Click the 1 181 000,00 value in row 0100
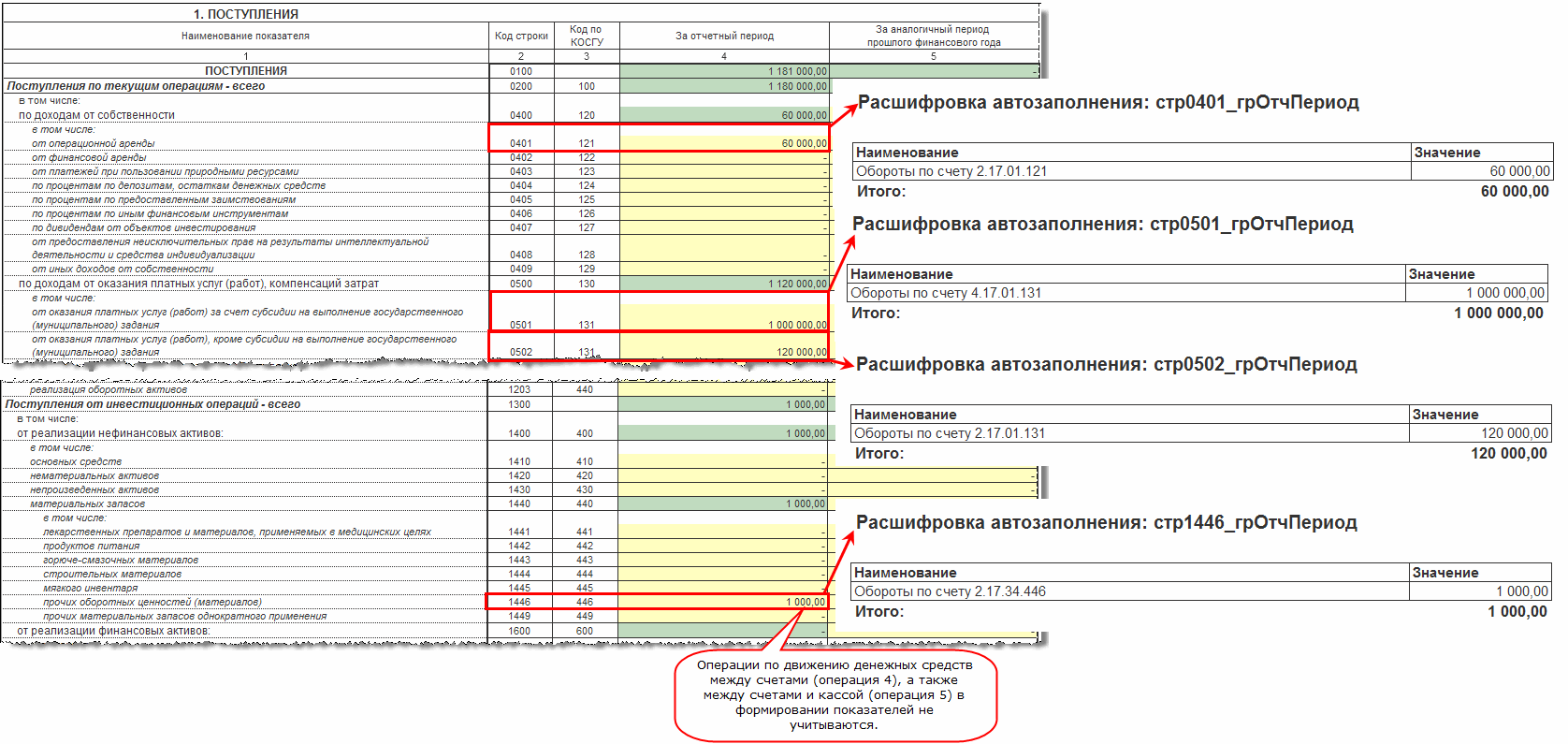1568x744 pixels. [797, 71]
